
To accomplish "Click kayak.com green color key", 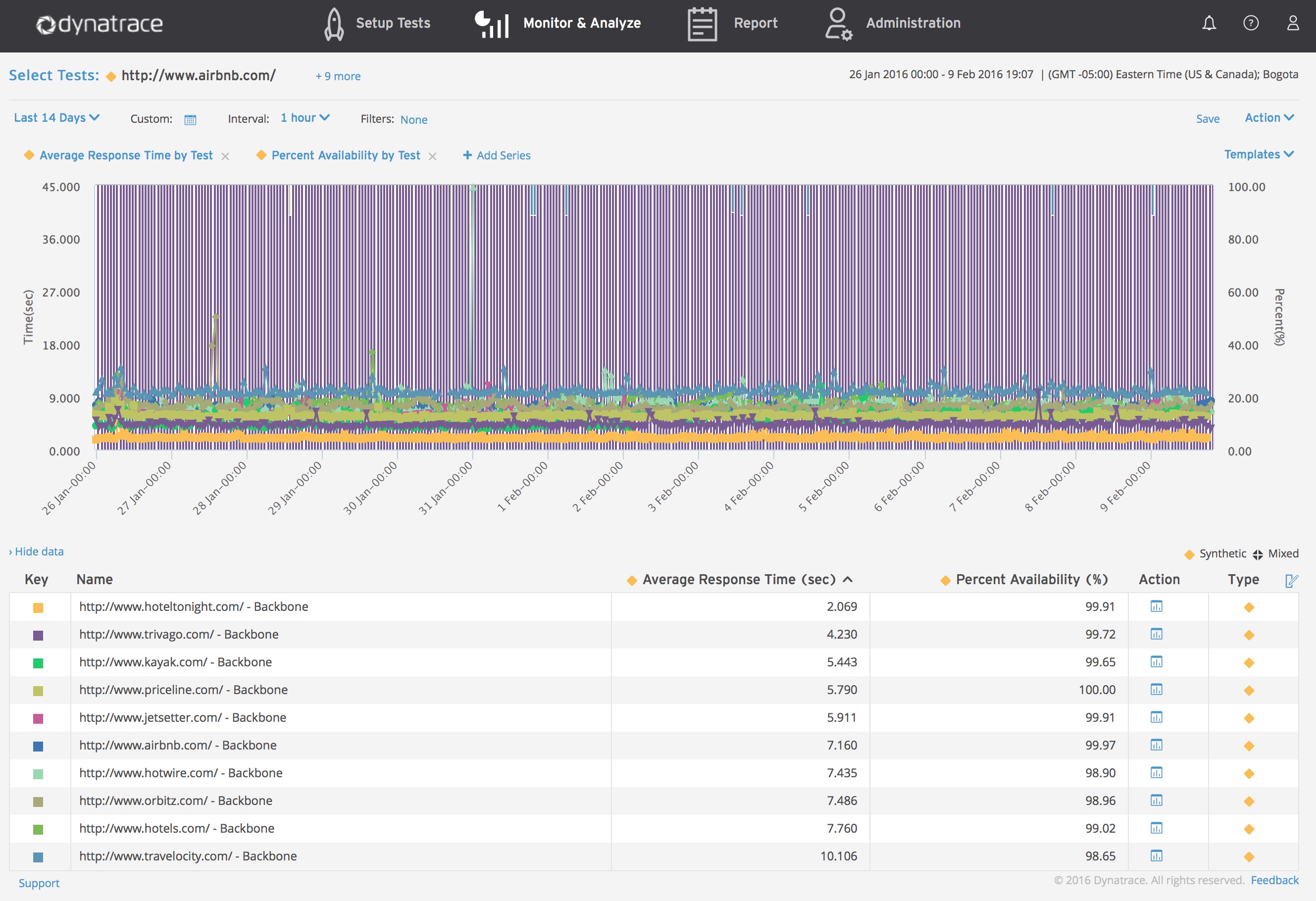I will tap(38, 663).
